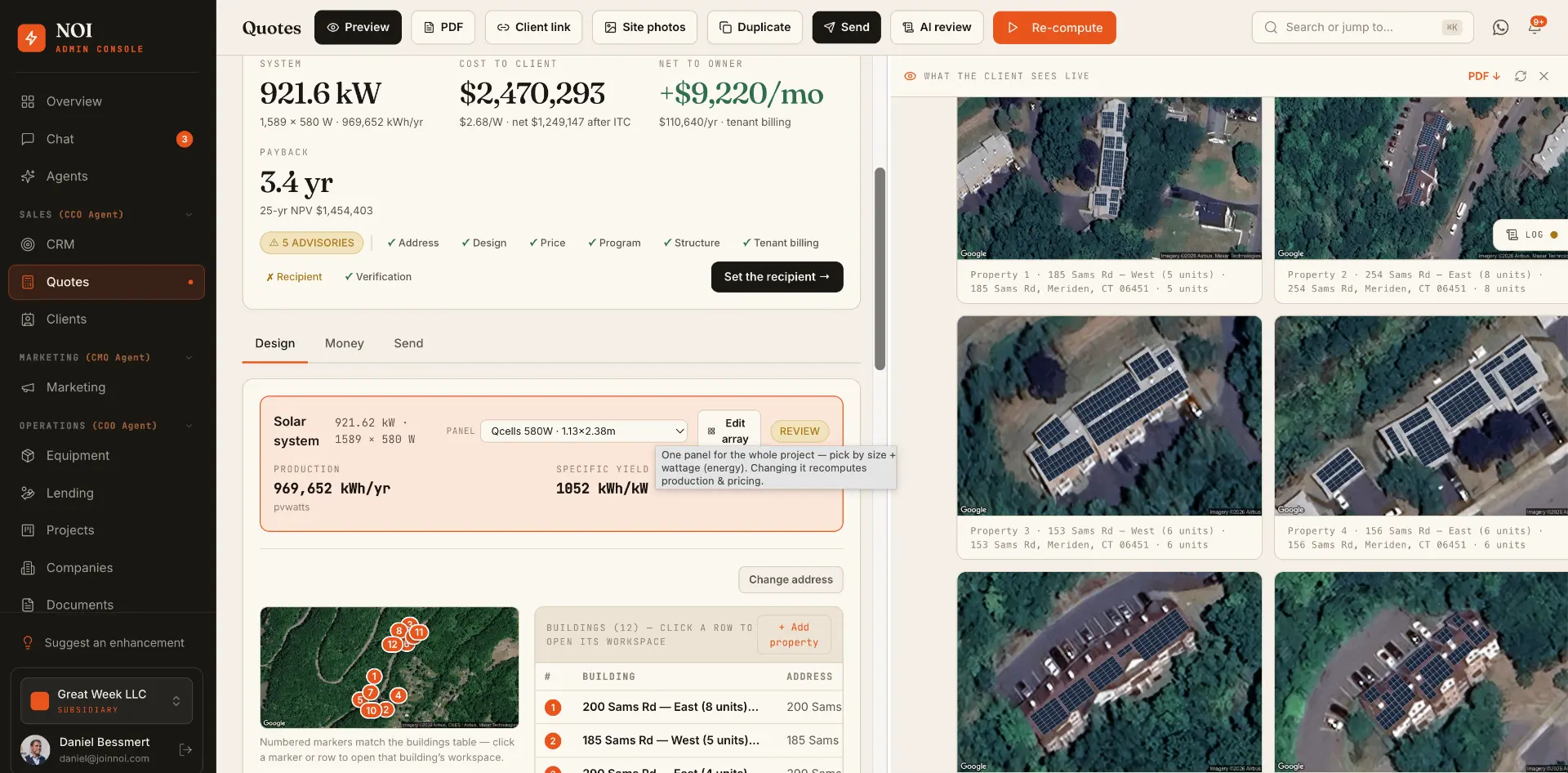Toggle the Preview button
This screenshot has width=1568, height=773.
click(358, 28)
